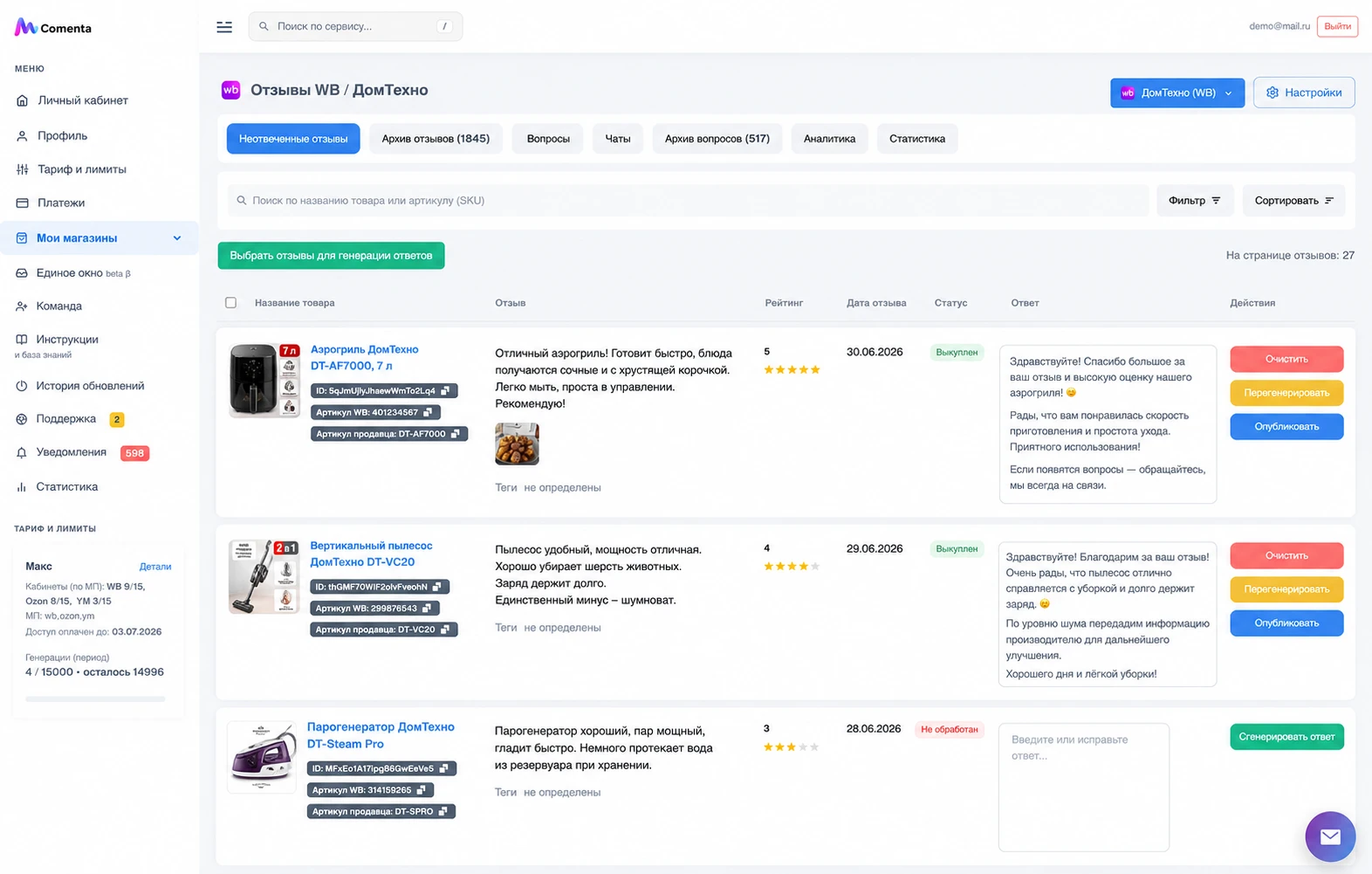Open the ДомТехно (WB) store dropdown
The height and width of the screenshot is (874, 1372).
pyautogui.click(x=1177, y=93)
